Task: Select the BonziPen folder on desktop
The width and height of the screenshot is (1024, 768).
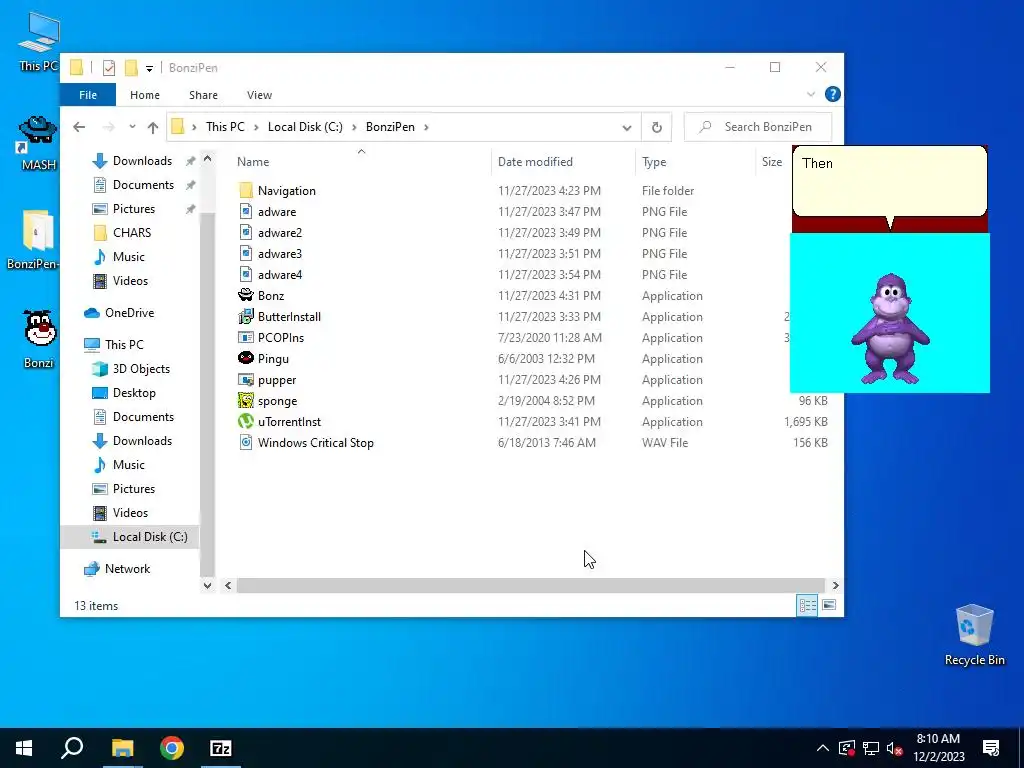Action: tap(34, 240)
